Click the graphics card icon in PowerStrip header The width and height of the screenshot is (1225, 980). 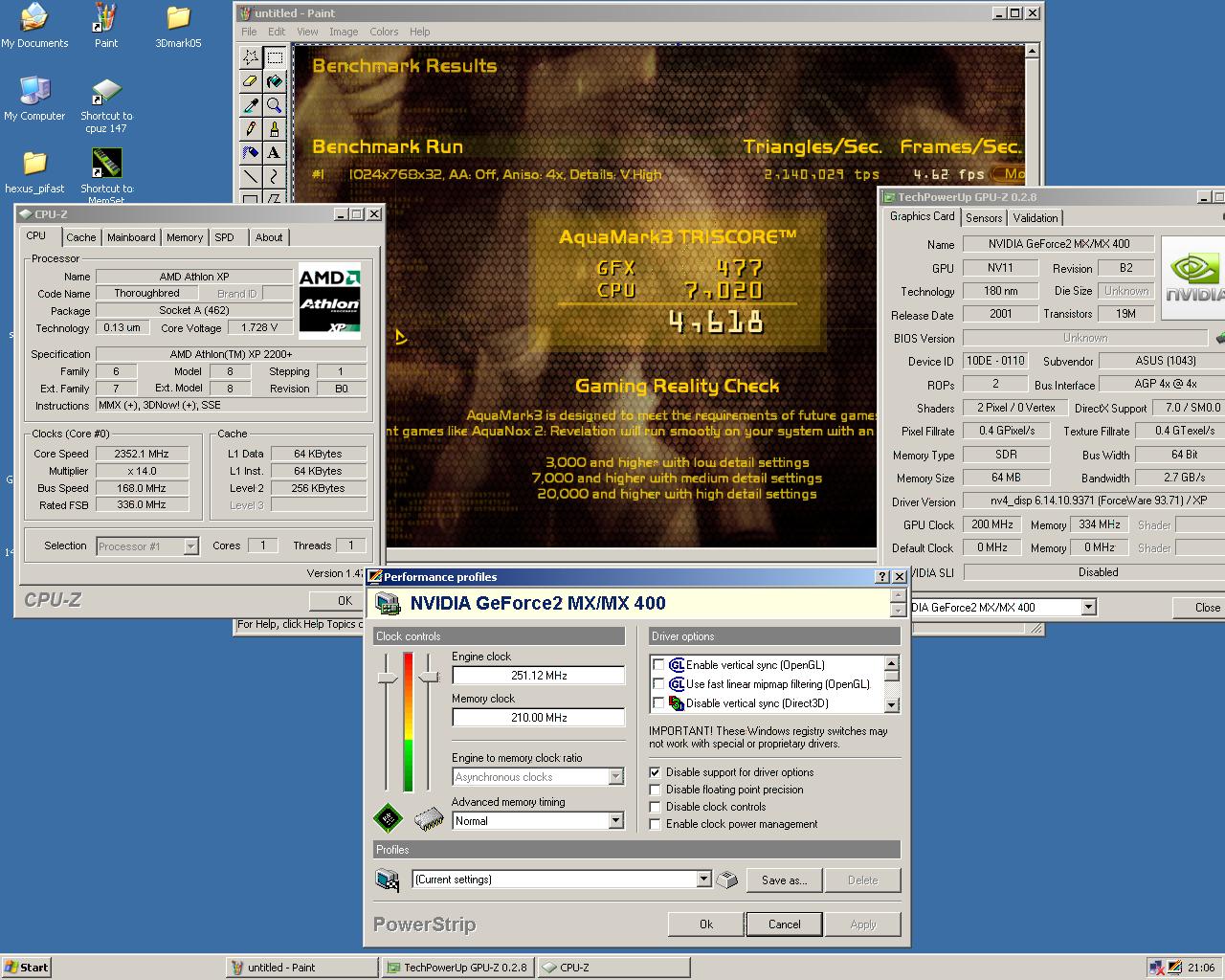click(388, 604)
